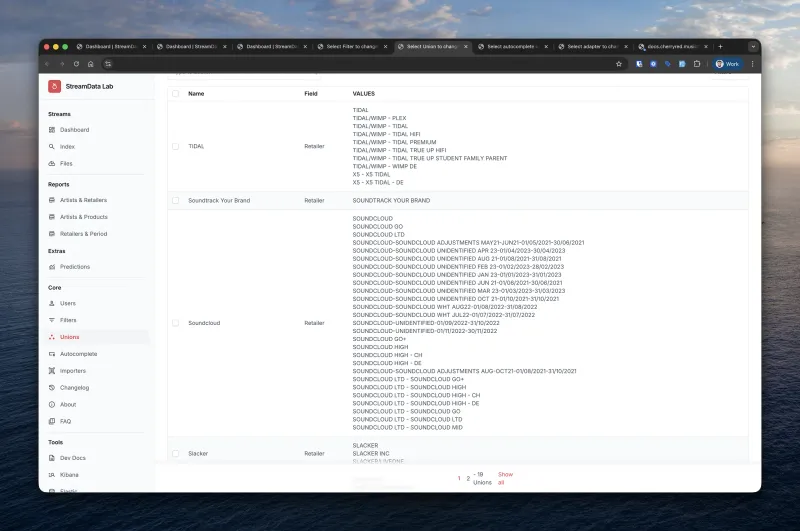Select the TIDAL/WIMP - TIDAL PREMIUM value
800x531 pixels.
(x=394, y=142)
